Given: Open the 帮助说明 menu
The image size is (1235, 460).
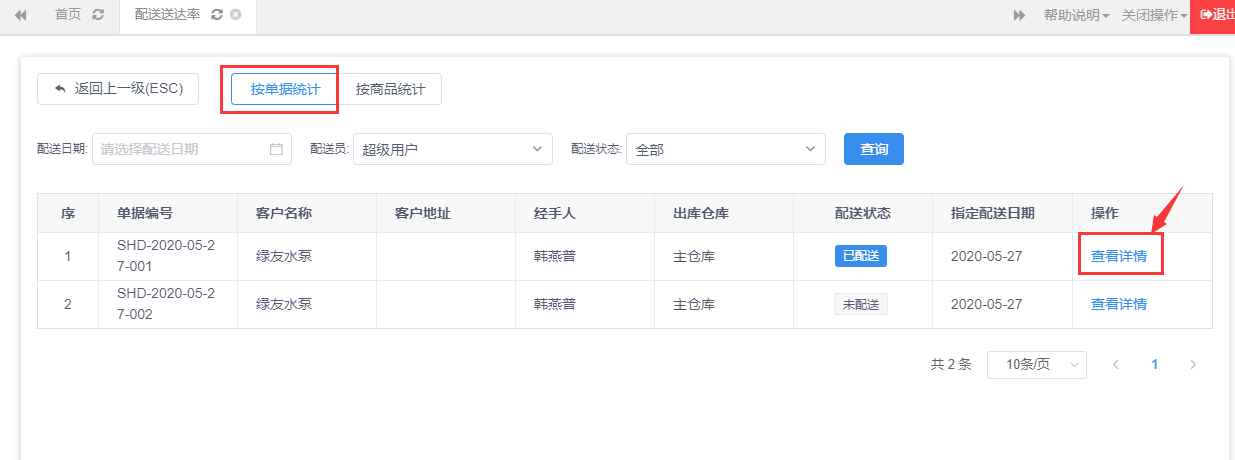Looking at the screenshot, I should 1076,15.
